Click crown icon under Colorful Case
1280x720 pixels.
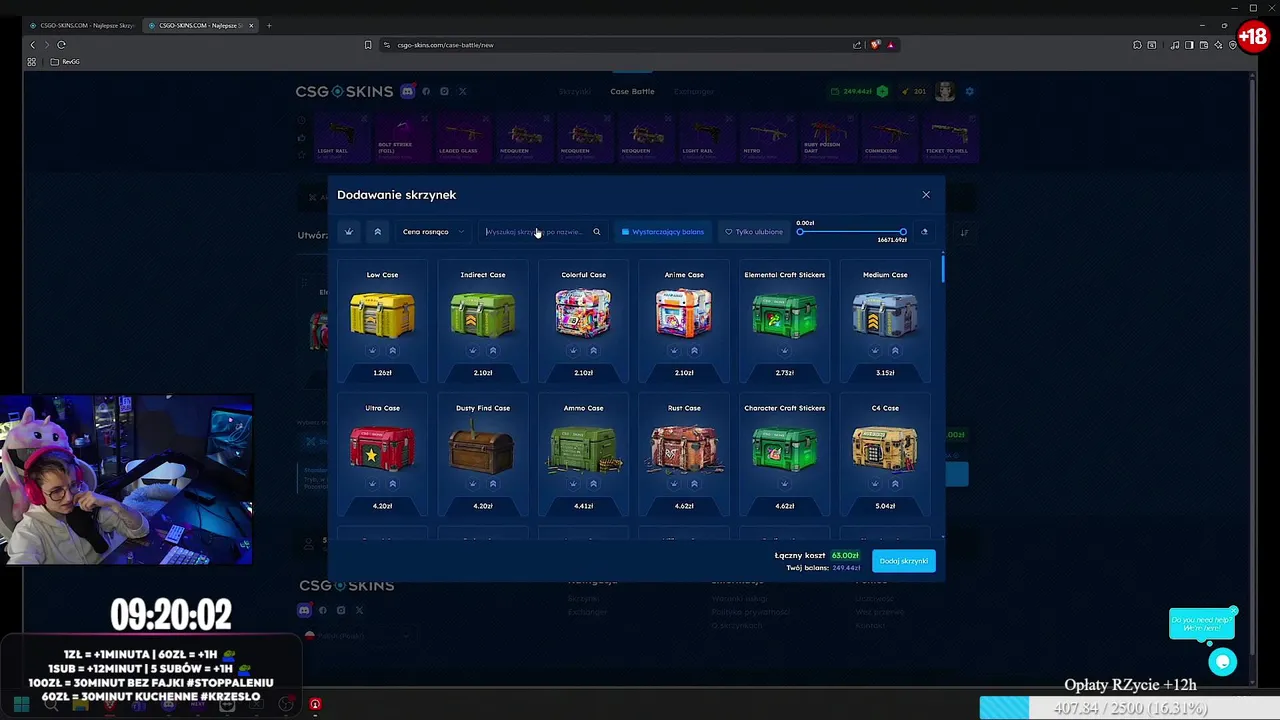tap(573, 351)
